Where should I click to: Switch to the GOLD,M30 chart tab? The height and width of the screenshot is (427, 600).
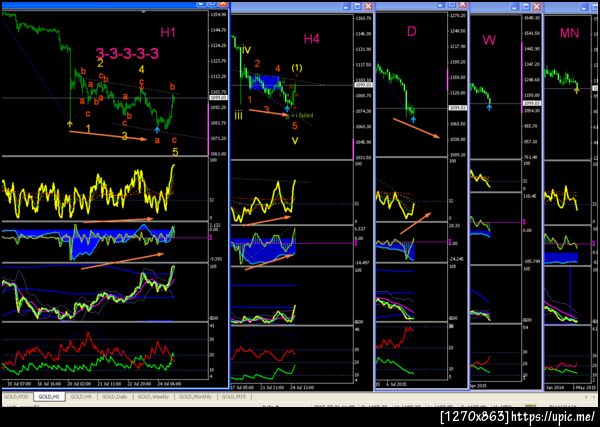coord(16,397)
